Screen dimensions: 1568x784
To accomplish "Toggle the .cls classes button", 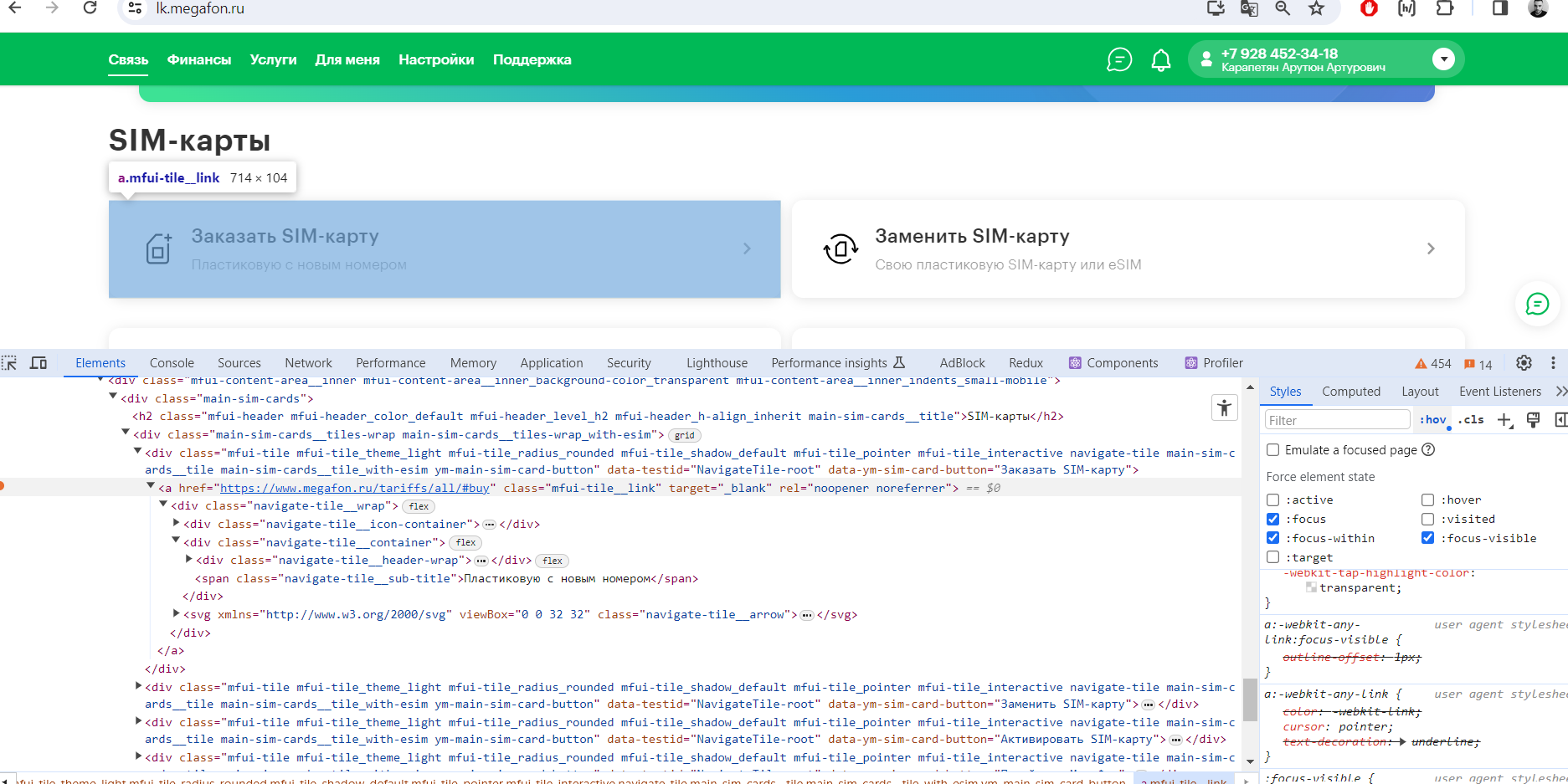I will [1471, 420].
